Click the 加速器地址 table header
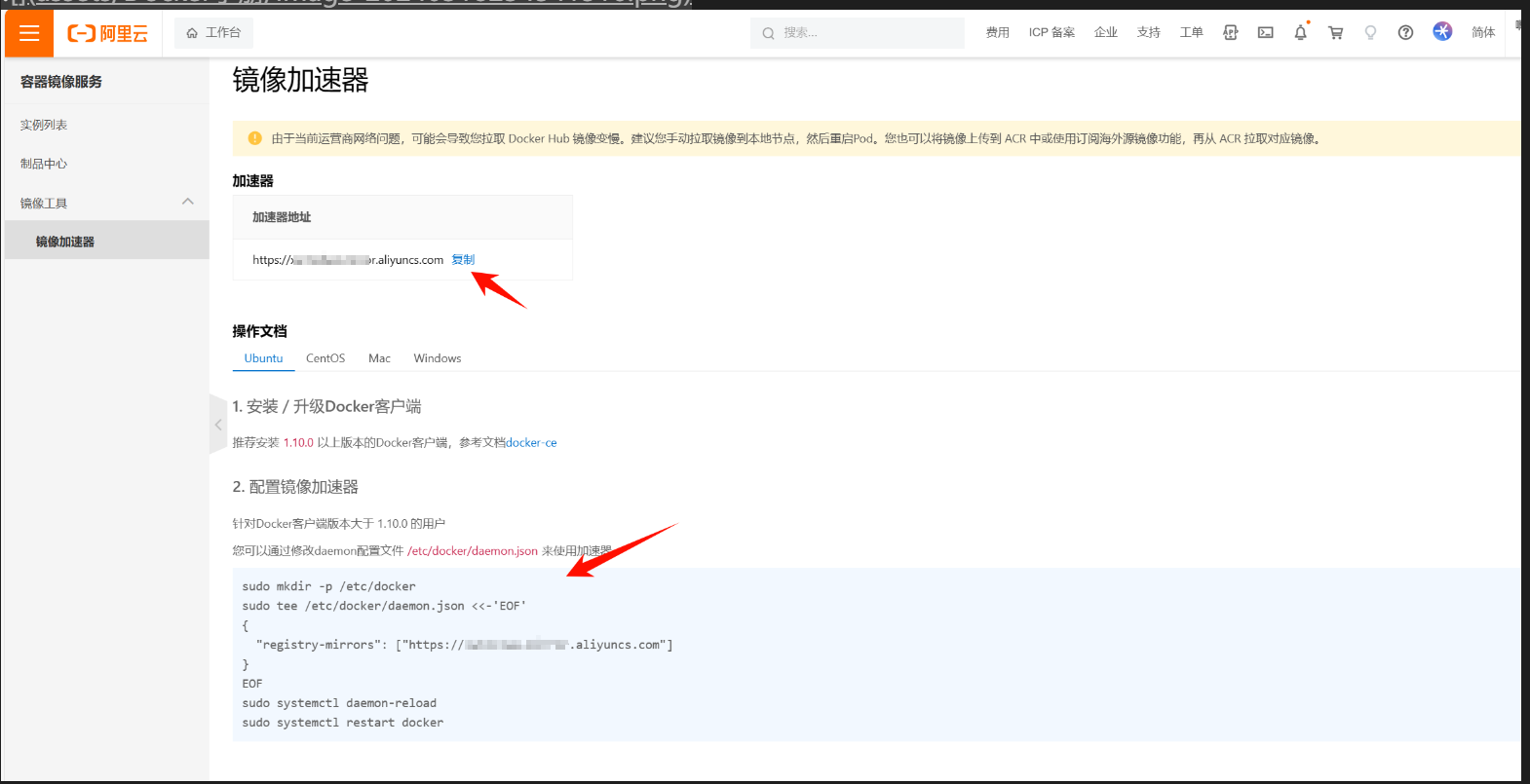Screen dimensions: 1530x784 point(282,217)
